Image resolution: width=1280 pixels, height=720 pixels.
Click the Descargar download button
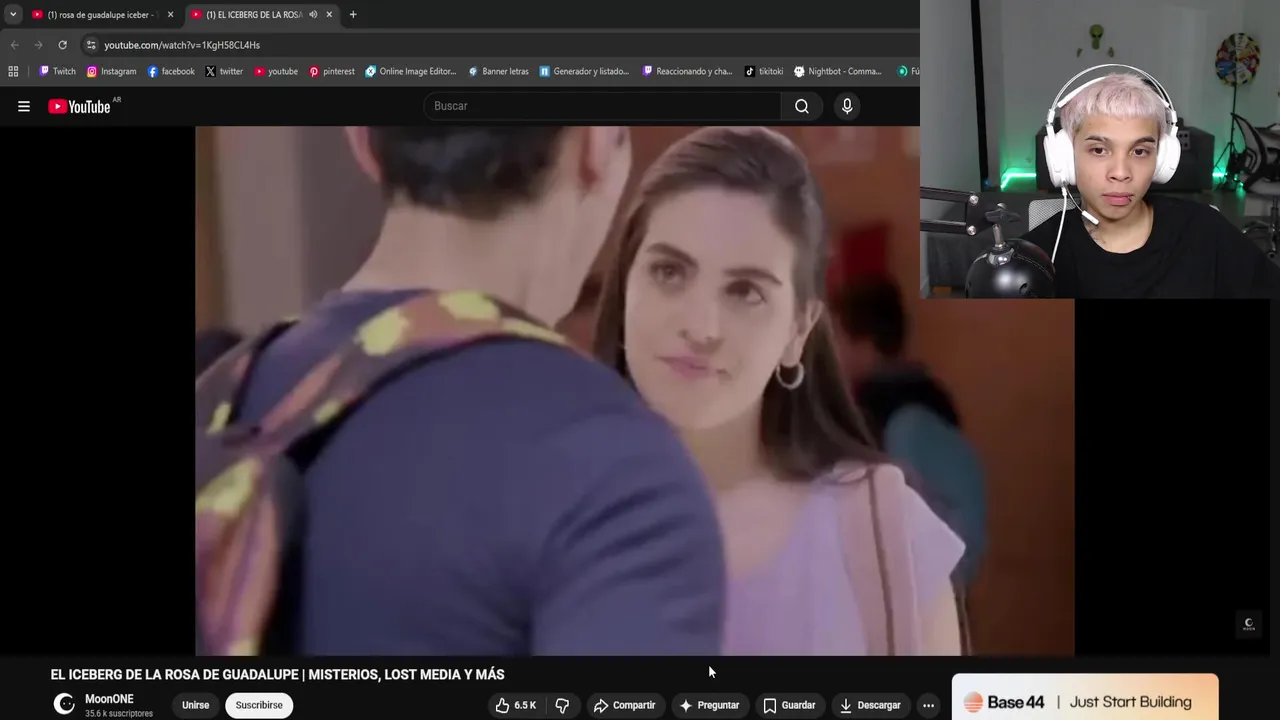pyautogui.click(x=870, y=705)
